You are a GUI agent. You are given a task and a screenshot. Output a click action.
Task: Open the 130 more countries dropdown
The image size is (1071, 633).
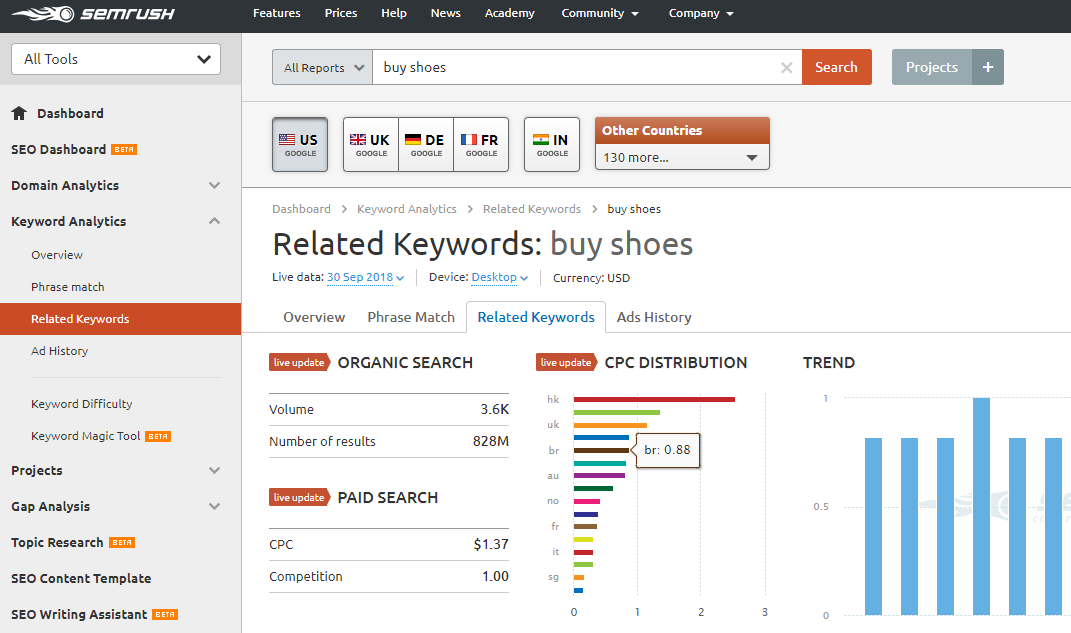pos(682,157)
